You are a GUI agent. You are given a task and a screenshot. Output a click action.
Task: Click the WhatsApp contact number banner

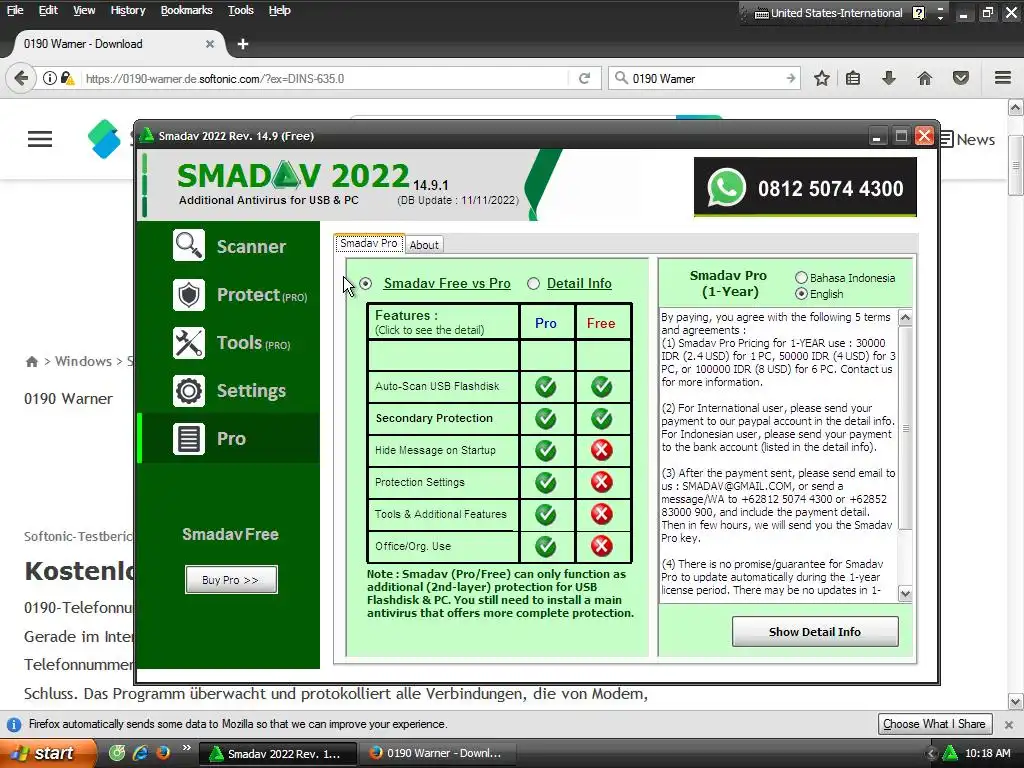[805, 187]
